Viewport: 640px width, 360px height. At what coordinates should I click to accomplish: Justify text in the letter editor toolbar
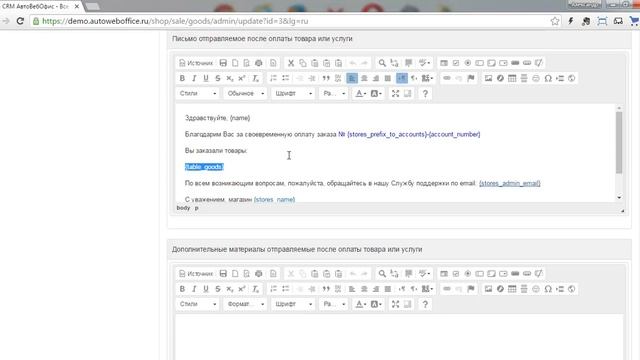coord(388,78)
